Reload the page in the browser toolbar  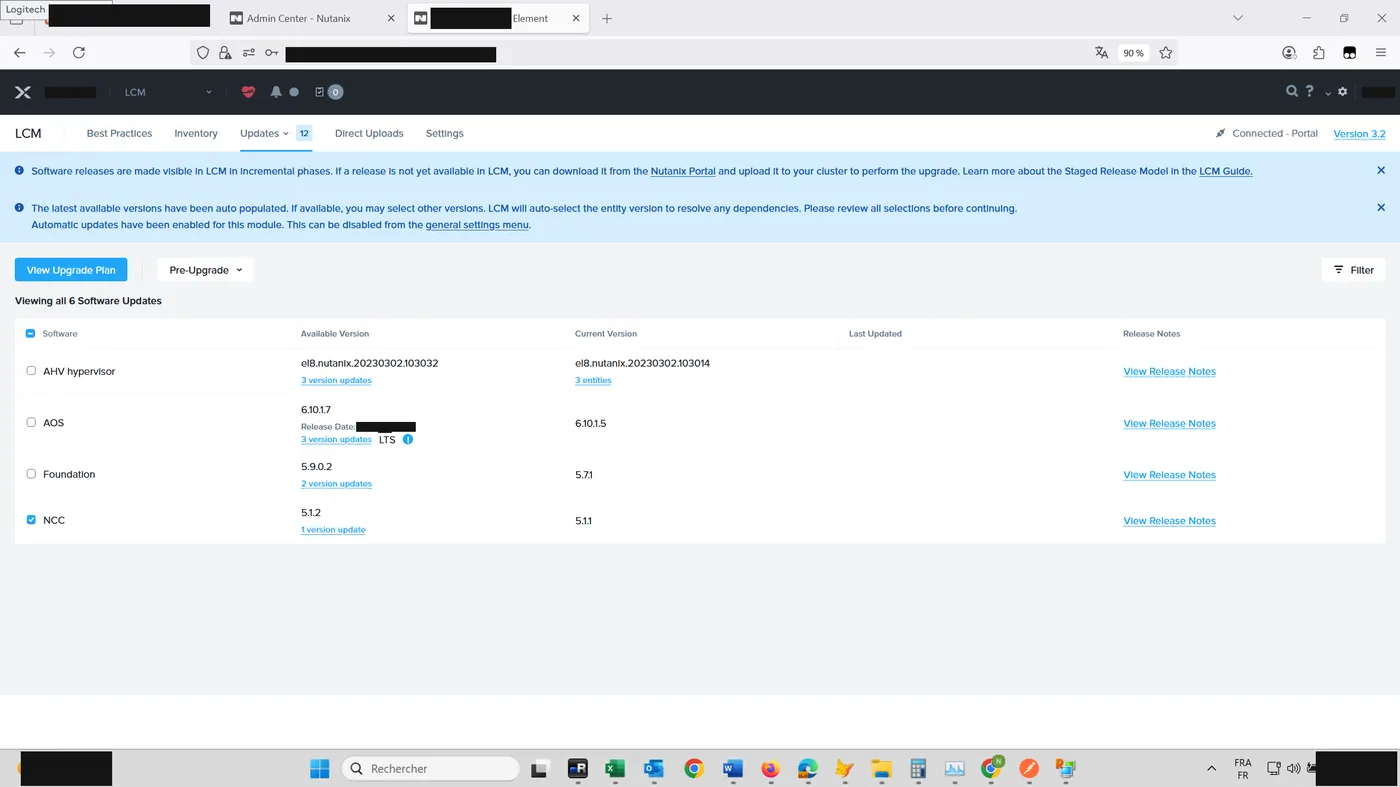tap(79, 53)
